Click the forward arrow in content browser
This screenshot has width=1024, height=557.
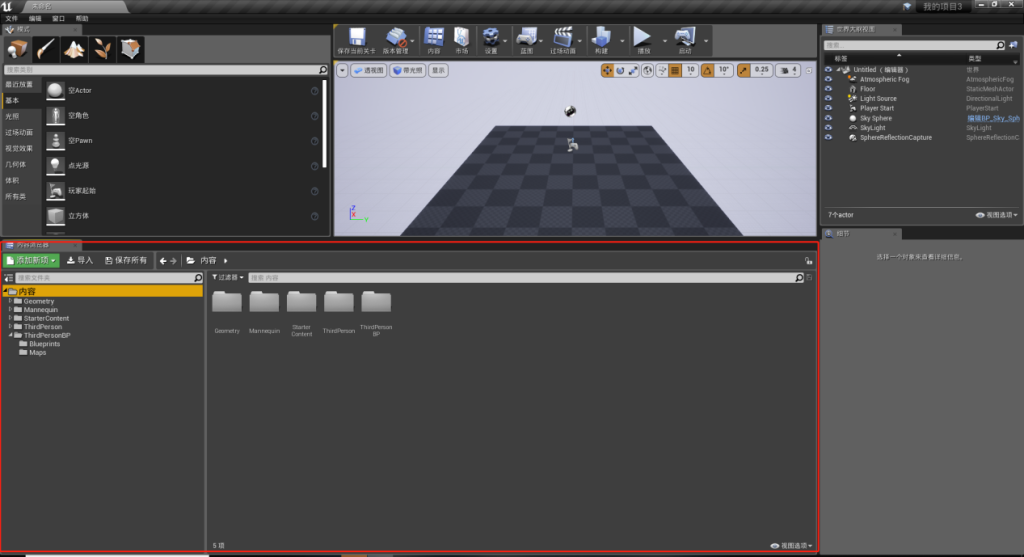point(173,261)
